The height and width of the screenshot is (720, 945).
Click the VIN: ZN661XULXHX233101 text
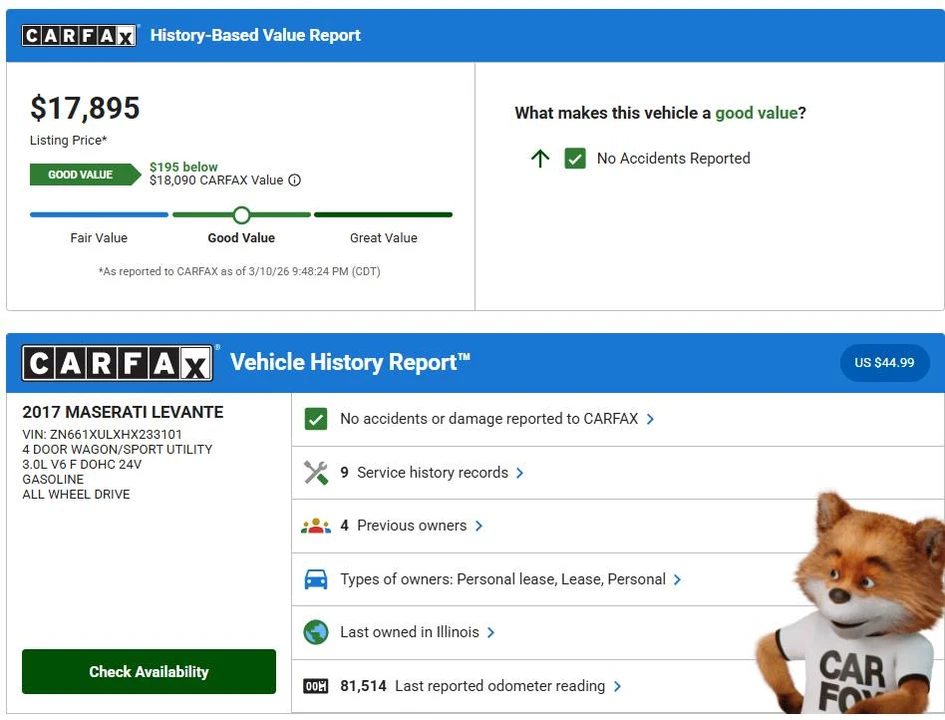point(102,434)
